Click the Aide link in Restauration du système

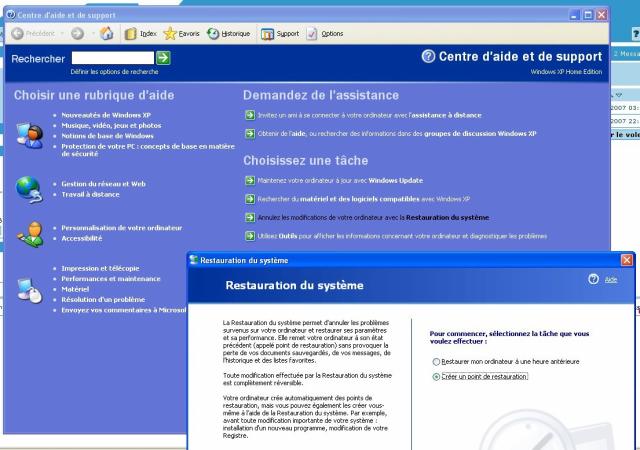(611, 280)
